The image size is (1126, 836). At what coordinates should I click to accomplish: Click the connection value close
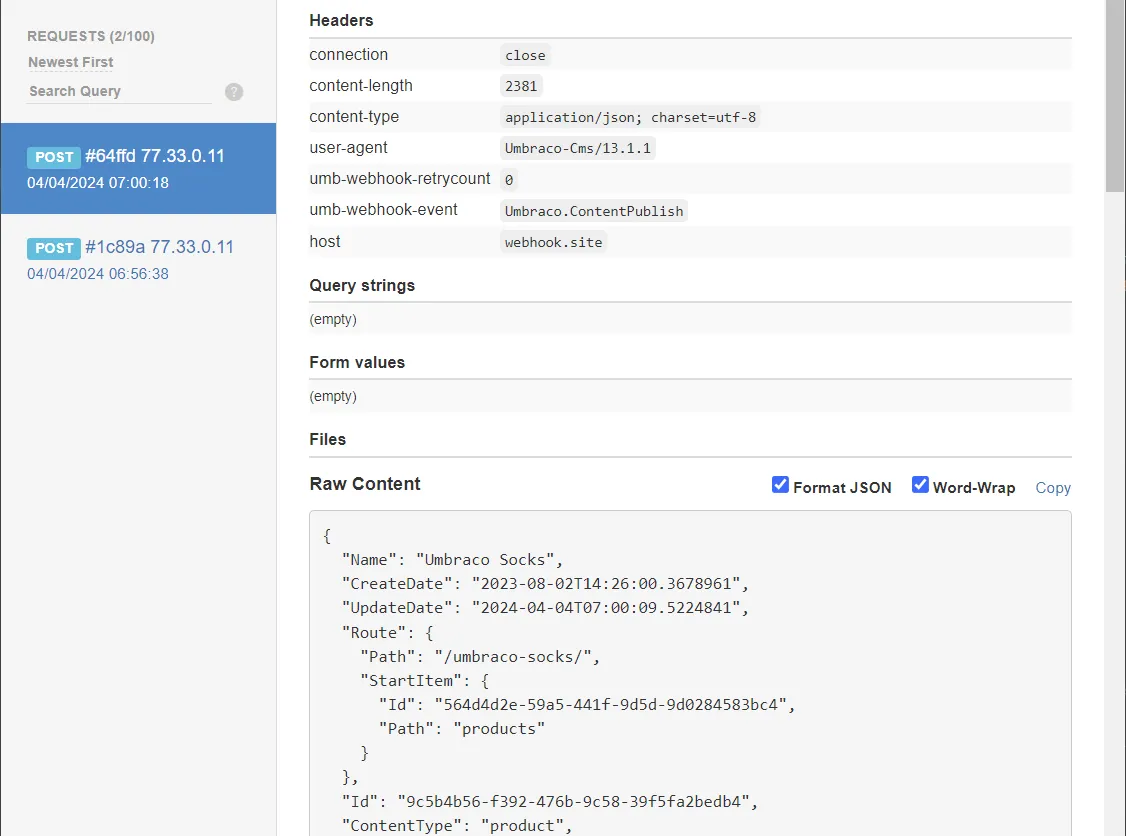pyautogui.click(x=525, y=55)
